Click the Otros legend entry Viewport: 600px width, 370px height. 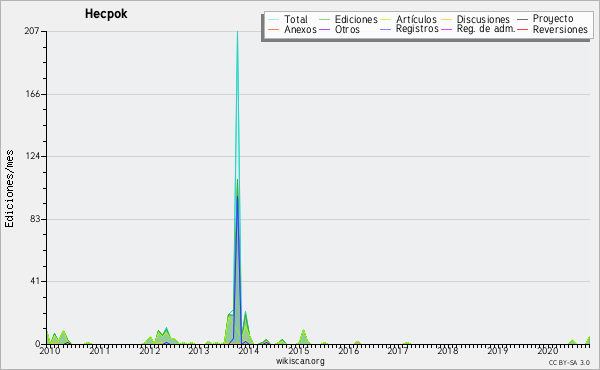(x=339, y=29)
